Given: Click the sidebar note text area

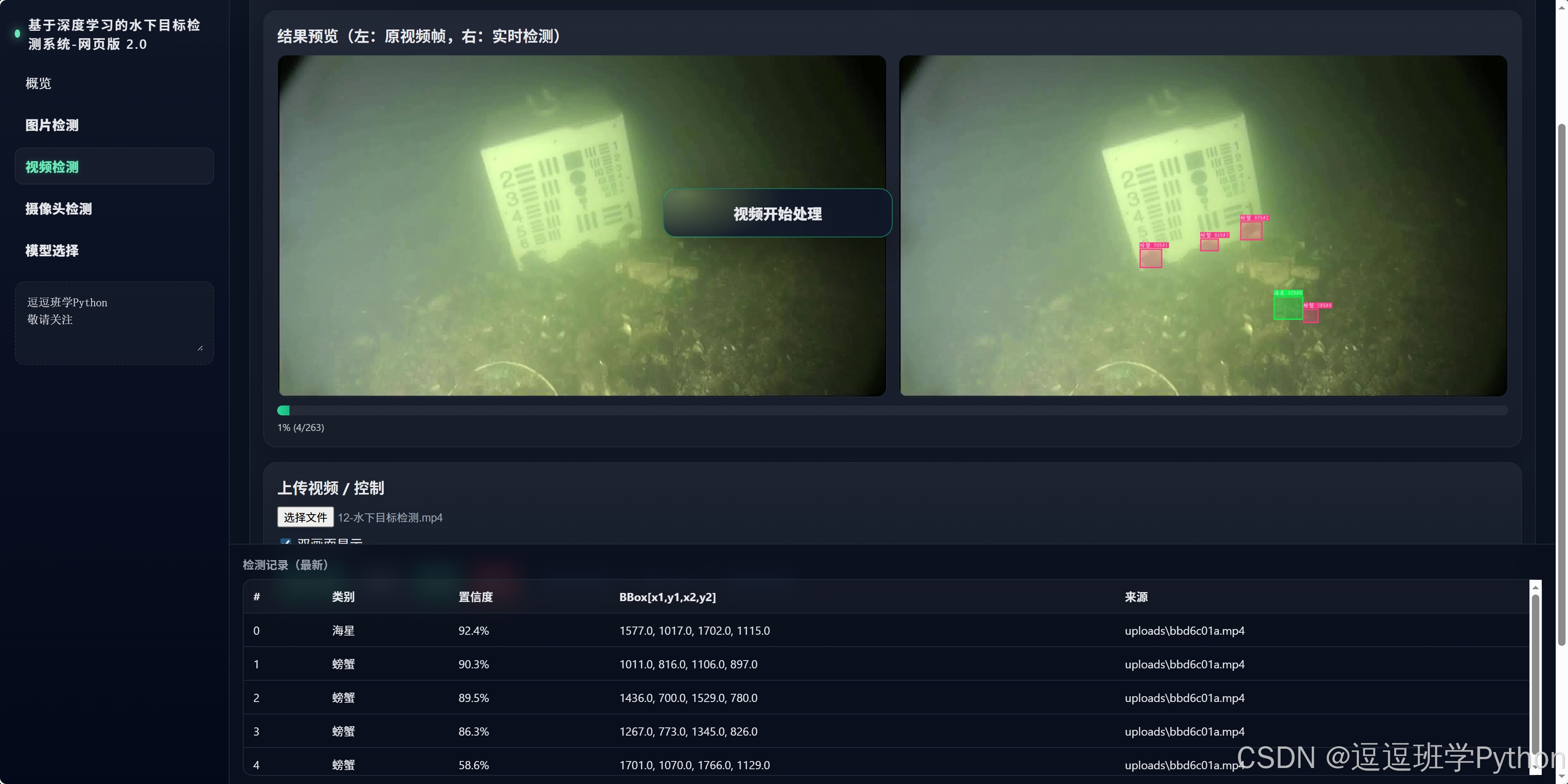Looking at the screenshot, I should 114,323.
